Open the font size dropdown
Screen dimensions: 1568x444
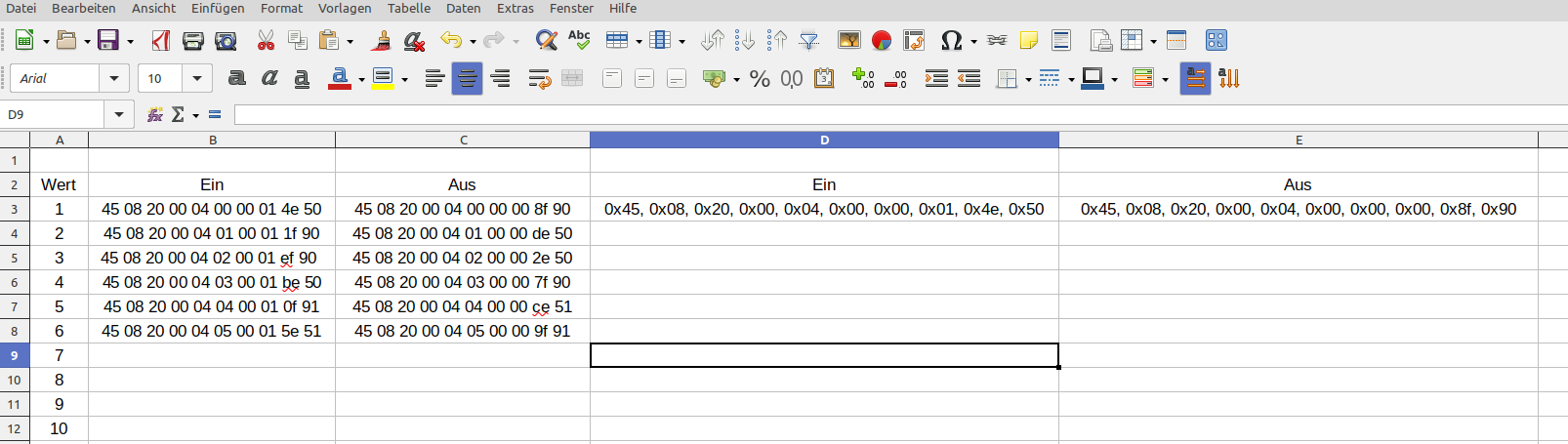[x=197, y=79]
